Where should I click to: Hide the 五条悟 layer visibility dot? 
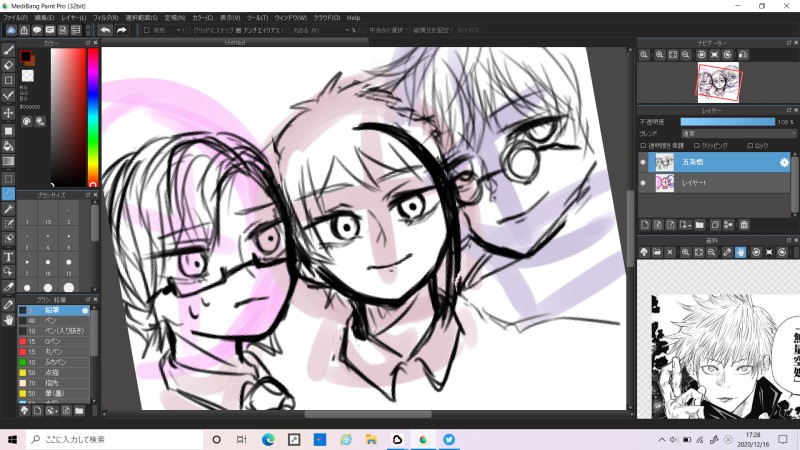click(643, 162)
